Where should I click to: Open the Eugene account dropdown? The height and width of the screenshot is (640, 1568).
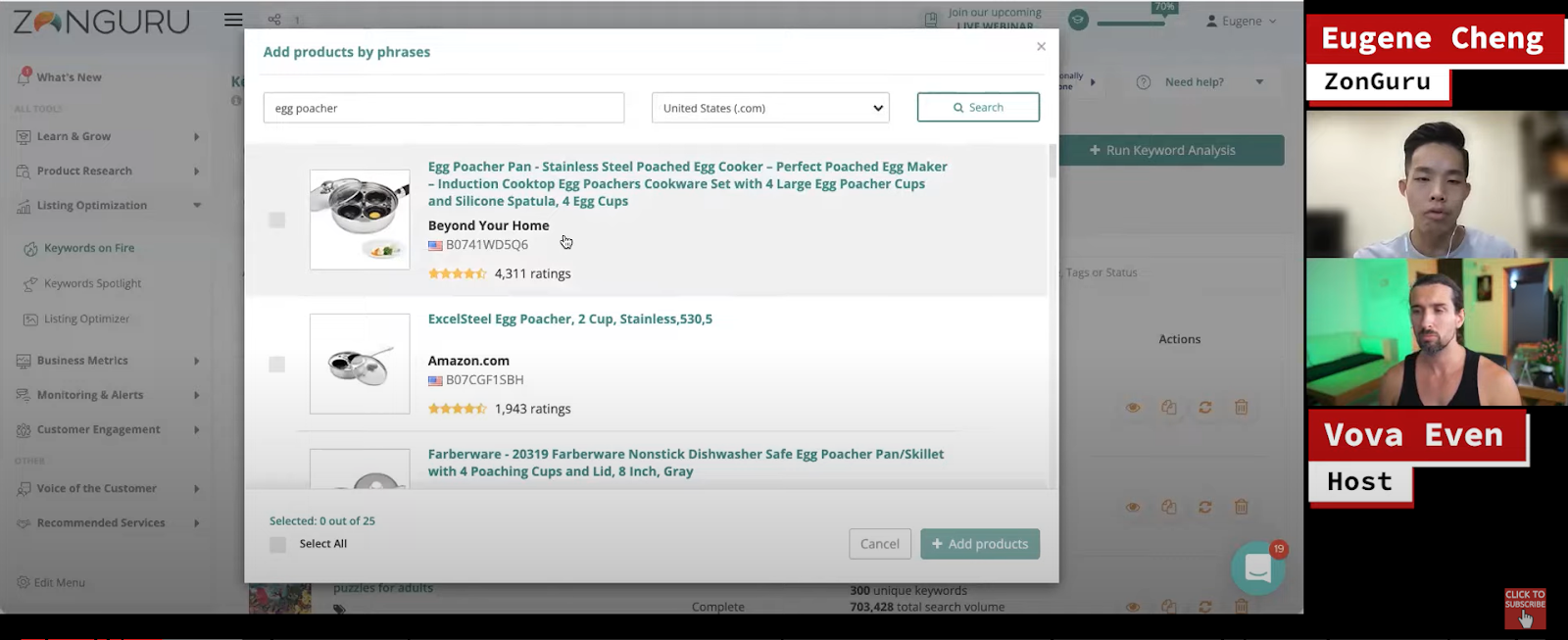1242,21
